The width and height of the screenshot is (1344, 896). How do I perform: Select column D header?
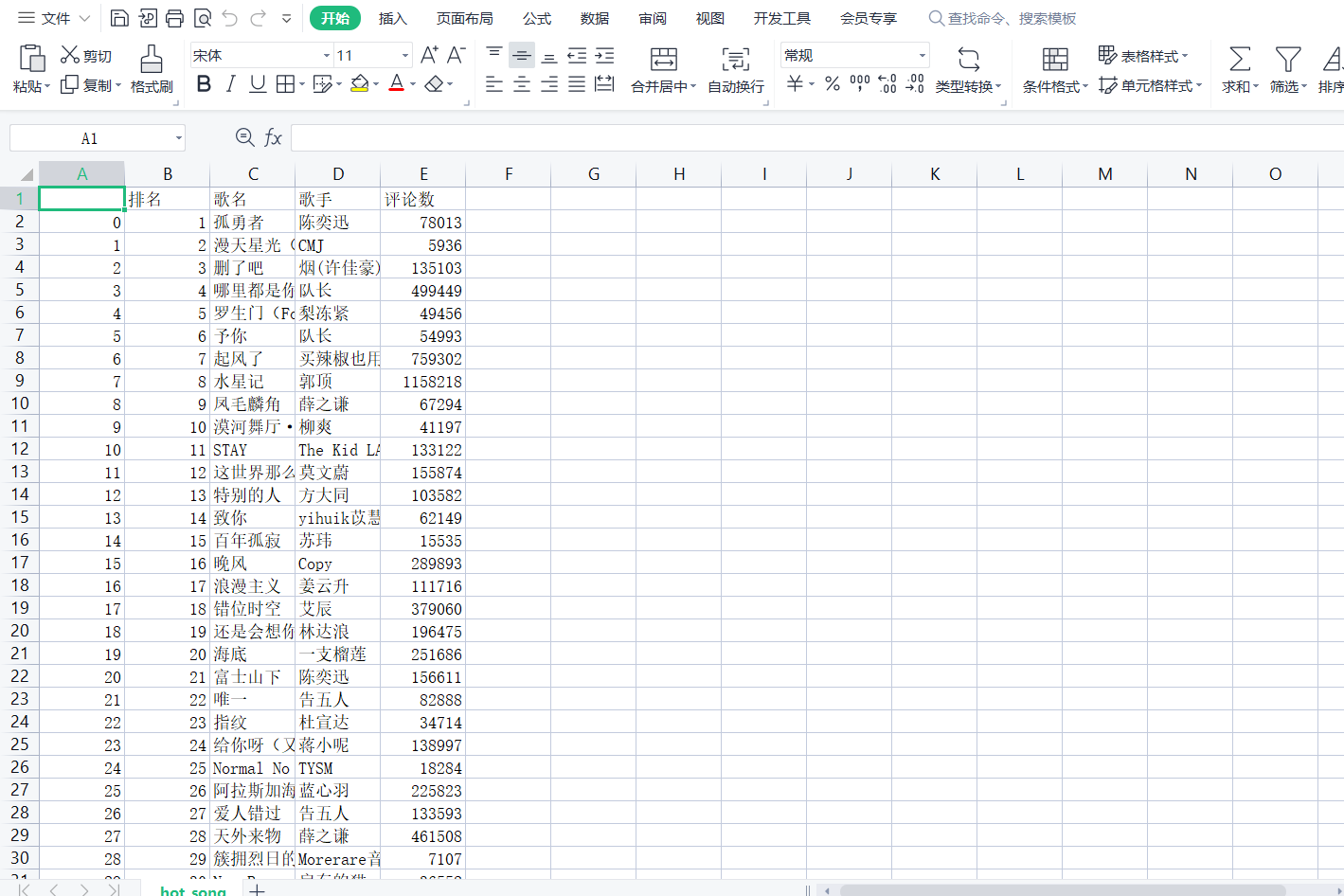click(338, 174)
